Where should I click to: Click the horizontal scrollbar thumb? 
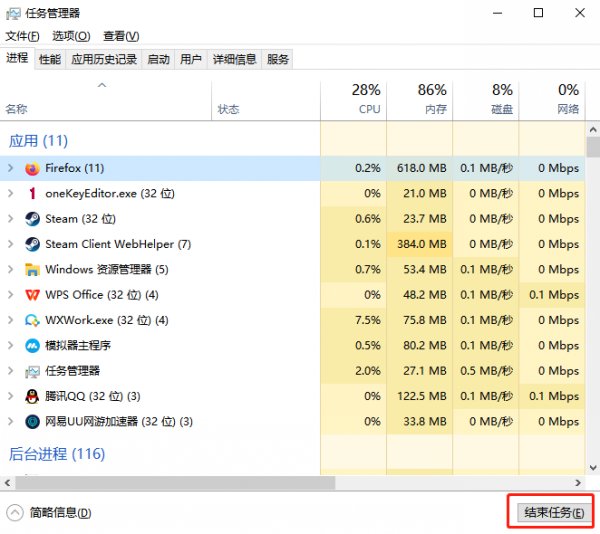click(x=175, y=483)
